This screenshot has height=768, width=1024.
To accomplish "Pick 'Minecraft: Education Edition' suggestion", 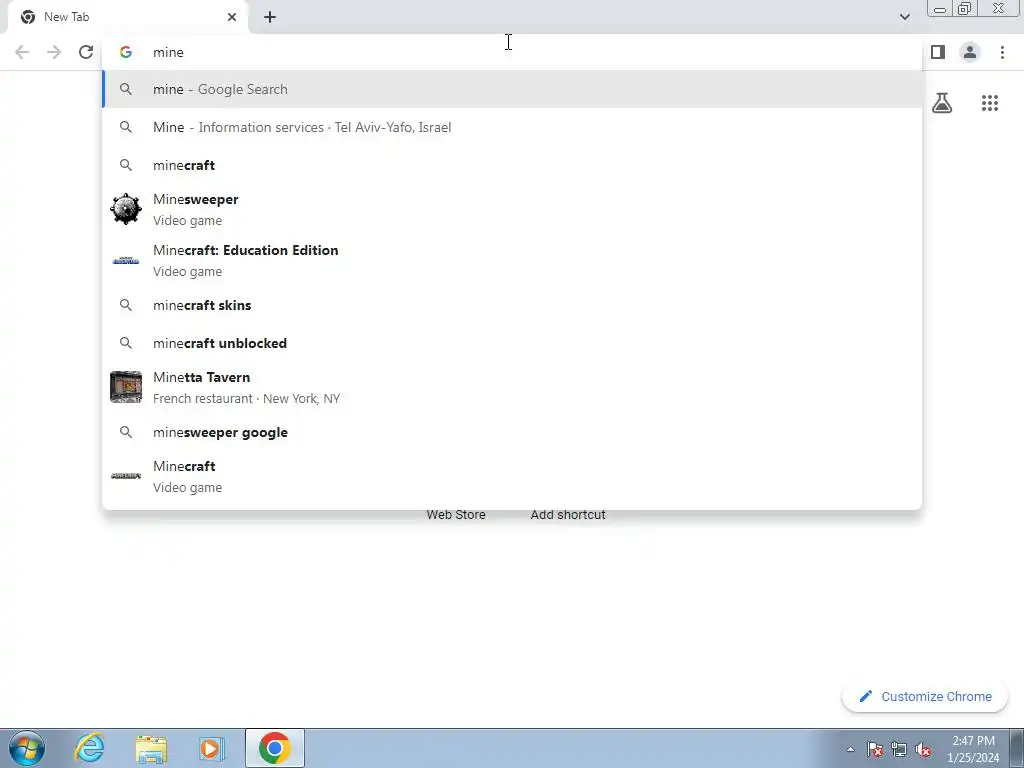I will click(x=512, y=261).
